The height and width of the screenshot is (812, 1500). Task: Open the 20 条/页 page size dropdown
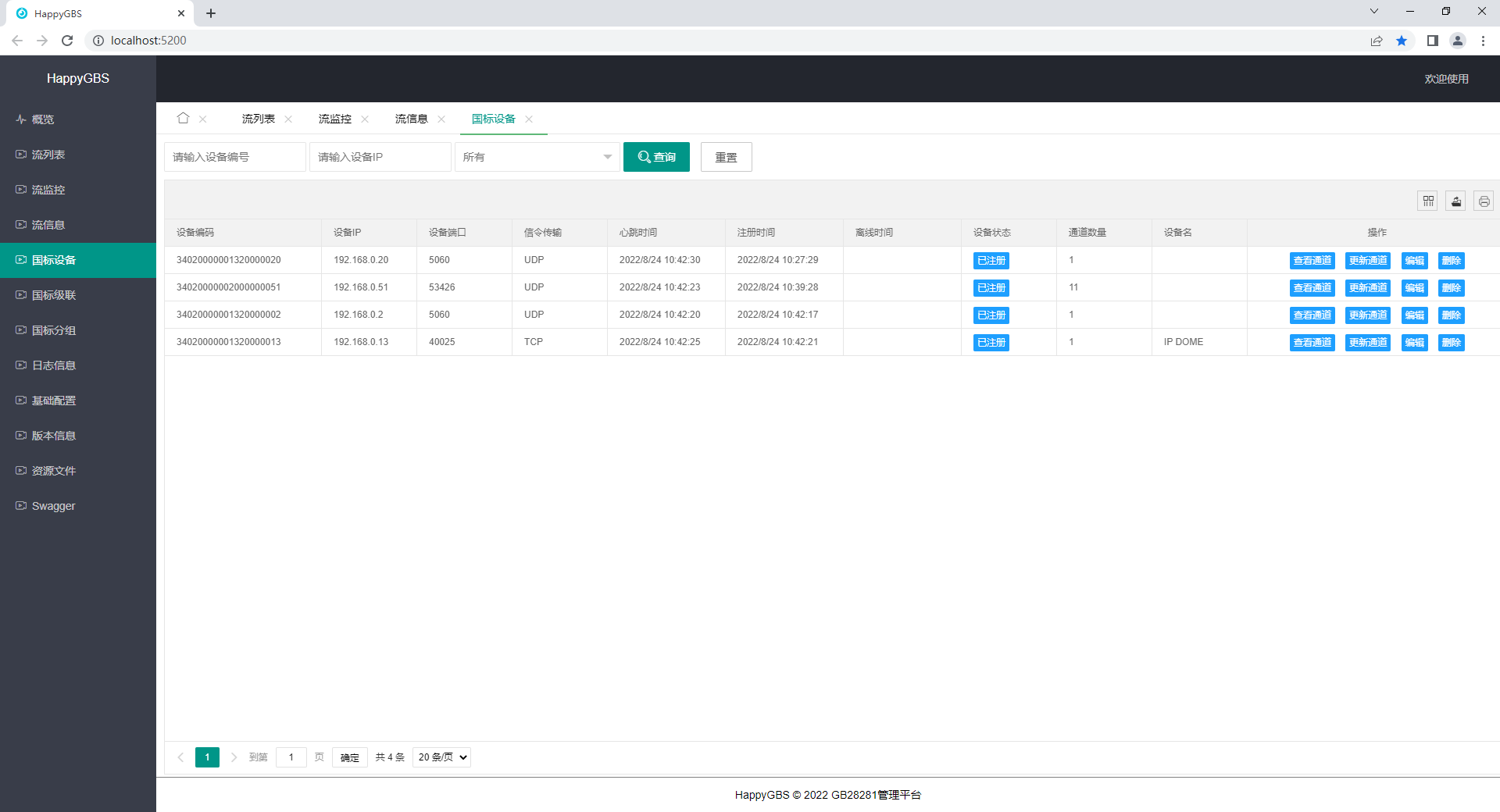click(x=441, y=757)
